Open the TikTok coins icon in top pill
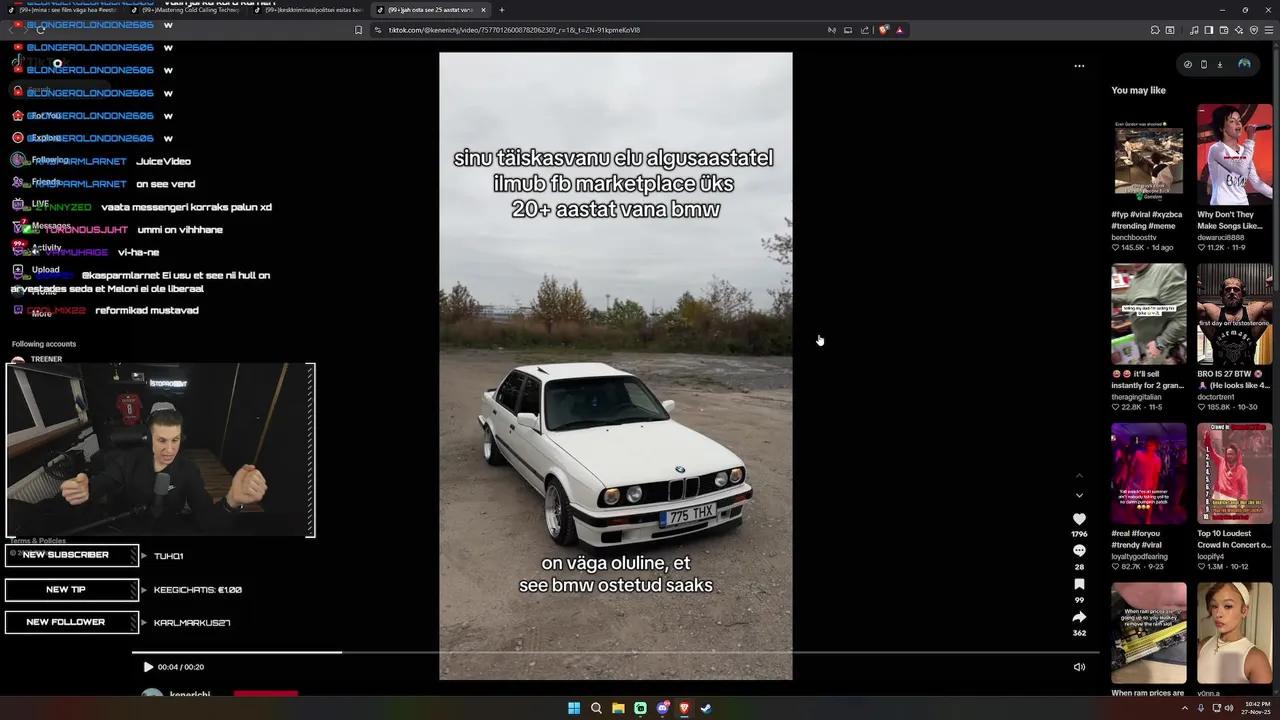Image resolution: width=1280 pixels, height=720 pixels. coord(1187,64)
